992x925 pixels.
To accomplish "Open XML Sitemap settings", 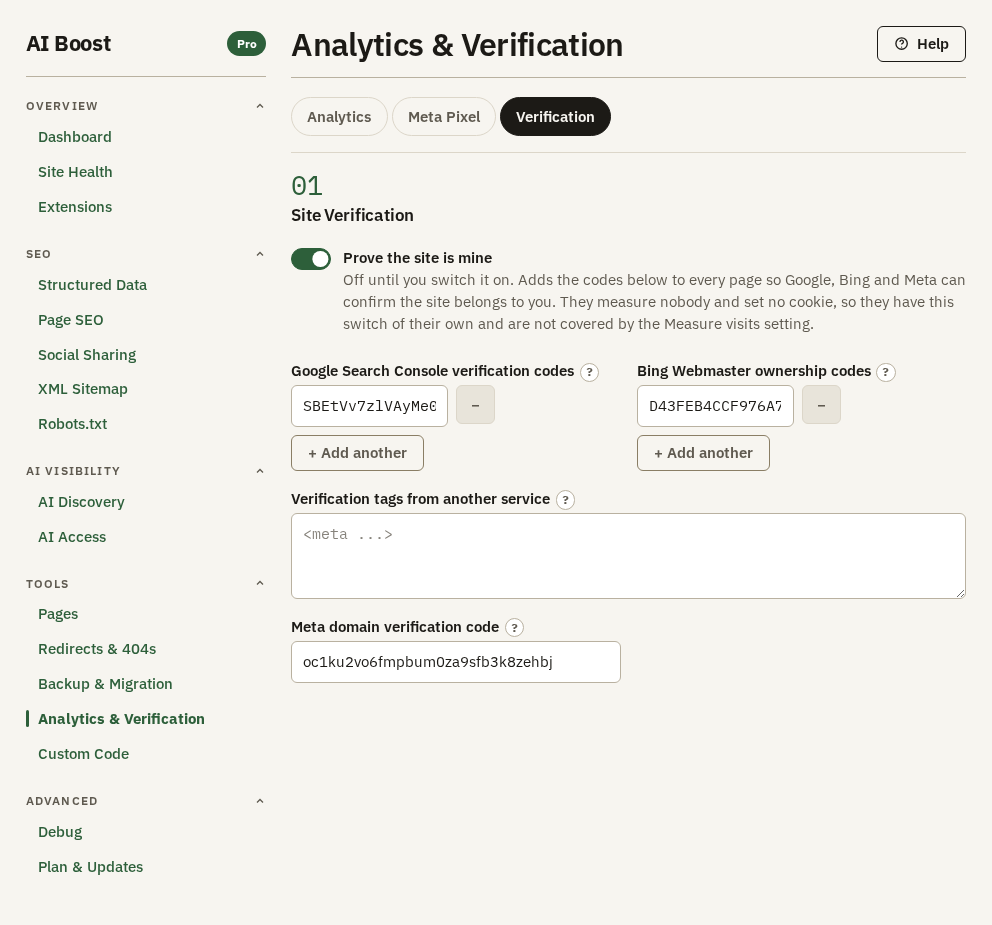I will coord(83,389).
